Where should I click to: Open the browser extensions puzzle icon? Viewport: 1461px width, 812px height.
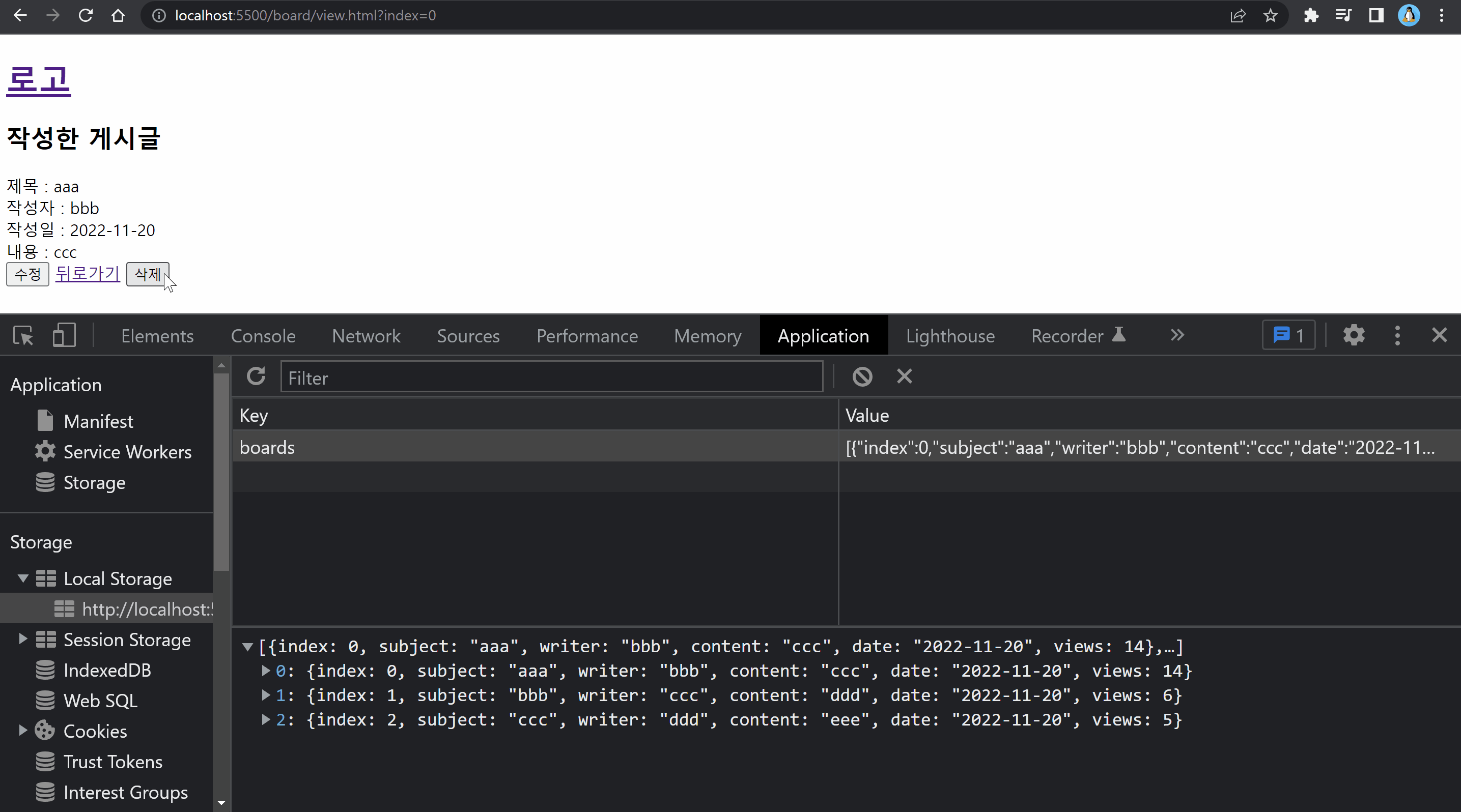(x=1311, y=15)
